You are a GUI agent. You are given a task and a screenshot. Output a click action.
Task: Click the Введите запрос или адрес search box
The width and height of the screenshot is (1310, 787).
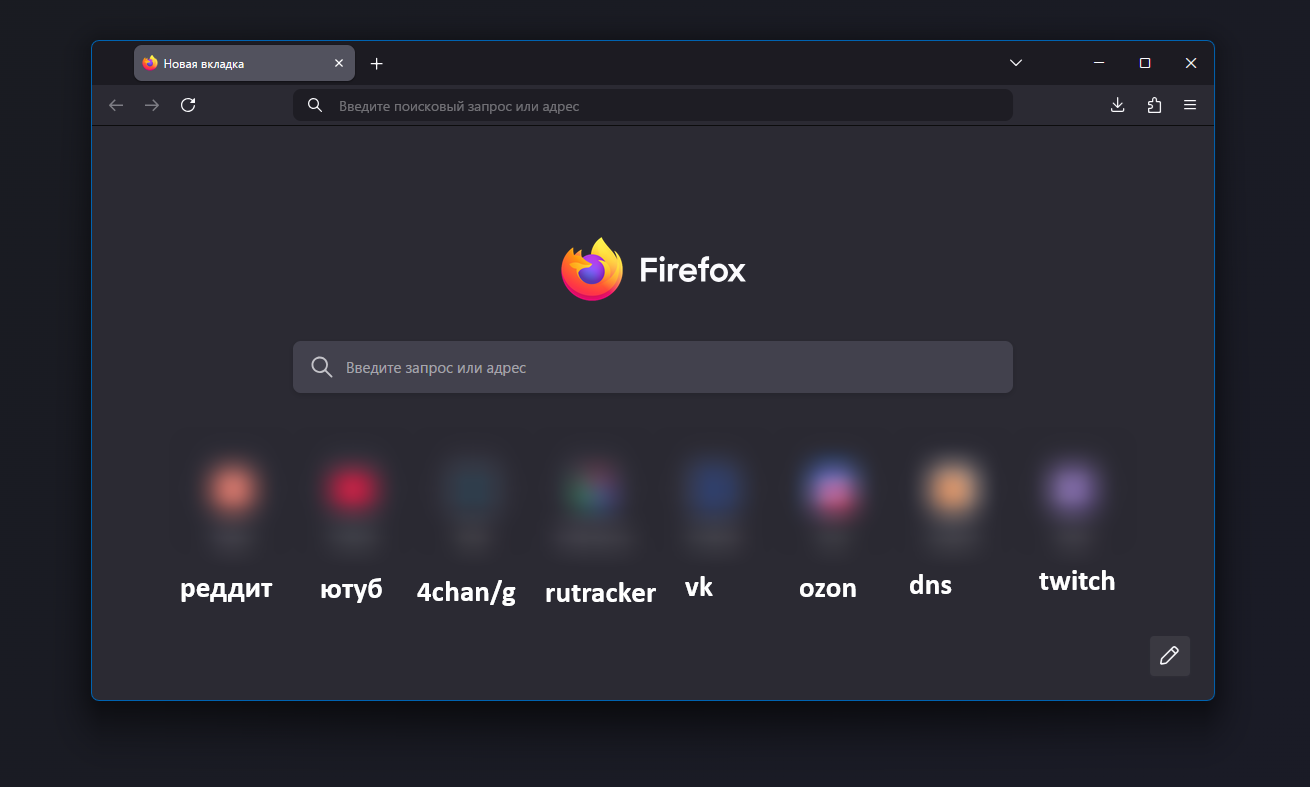(653, 367)
